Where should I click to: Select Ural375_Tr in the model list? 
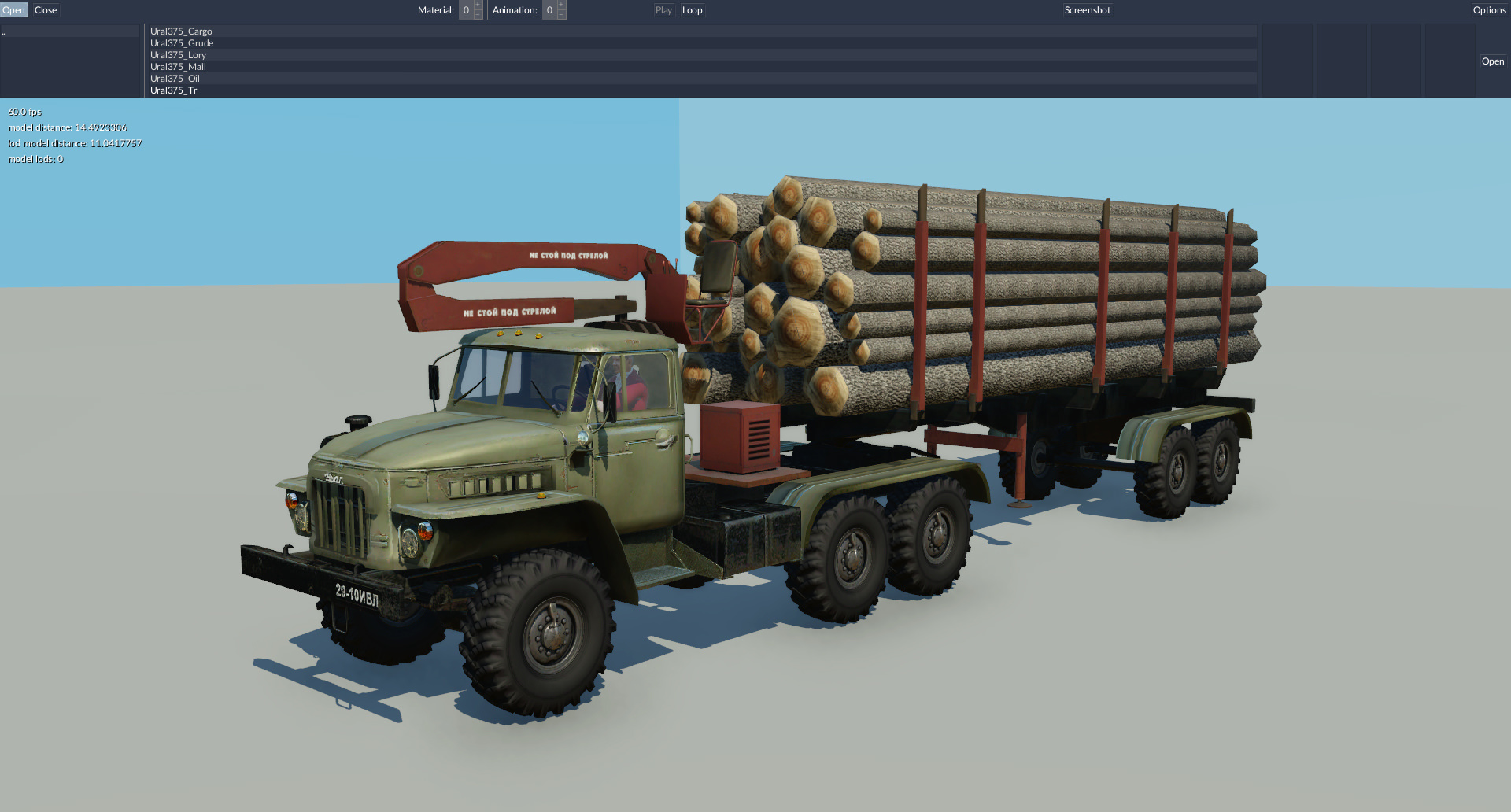tap(703, 90)
